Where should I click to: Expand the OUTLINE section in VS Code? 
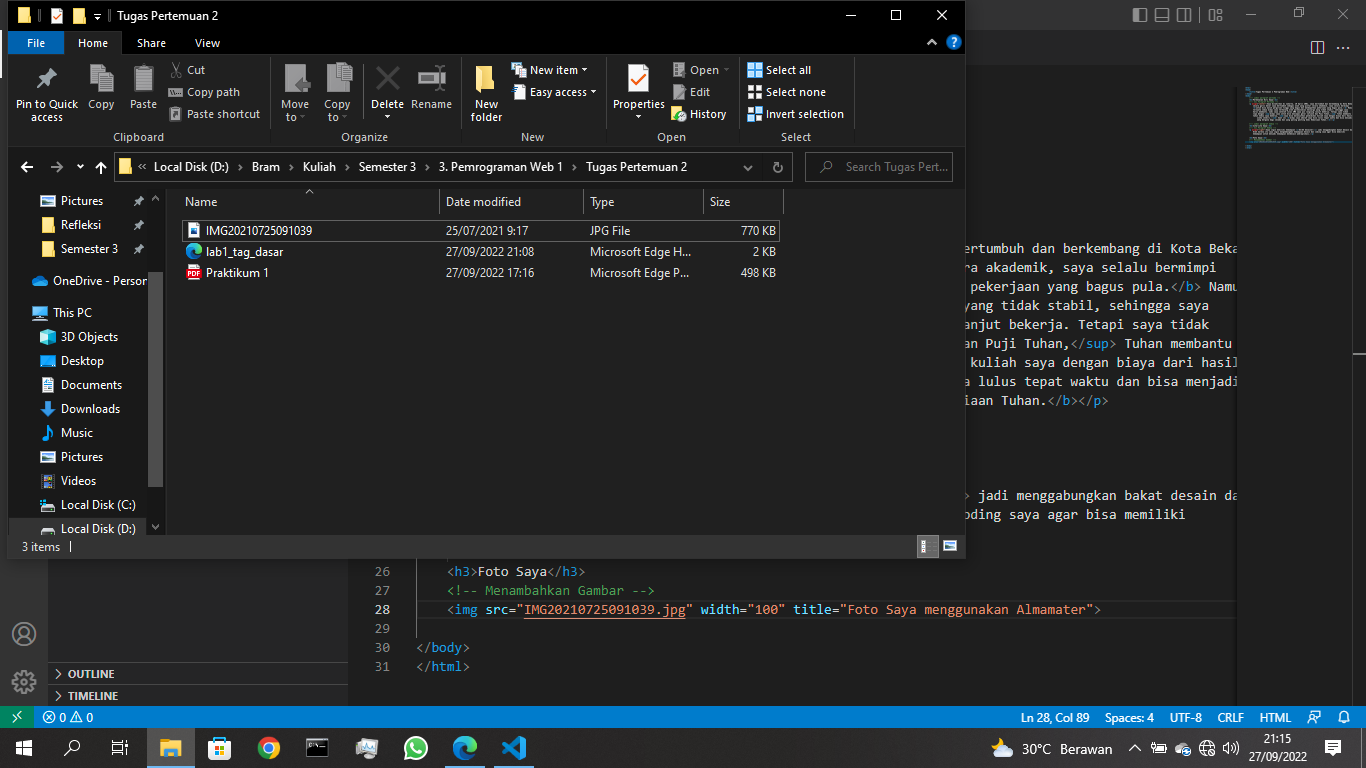[200, 674]
